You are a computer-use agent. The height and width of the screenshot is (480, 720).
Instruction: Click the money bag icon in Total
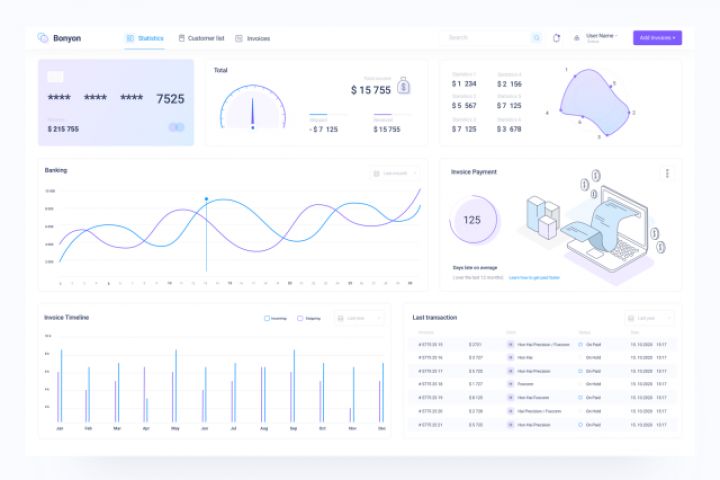pyautogui.click(x=403, y=86)
